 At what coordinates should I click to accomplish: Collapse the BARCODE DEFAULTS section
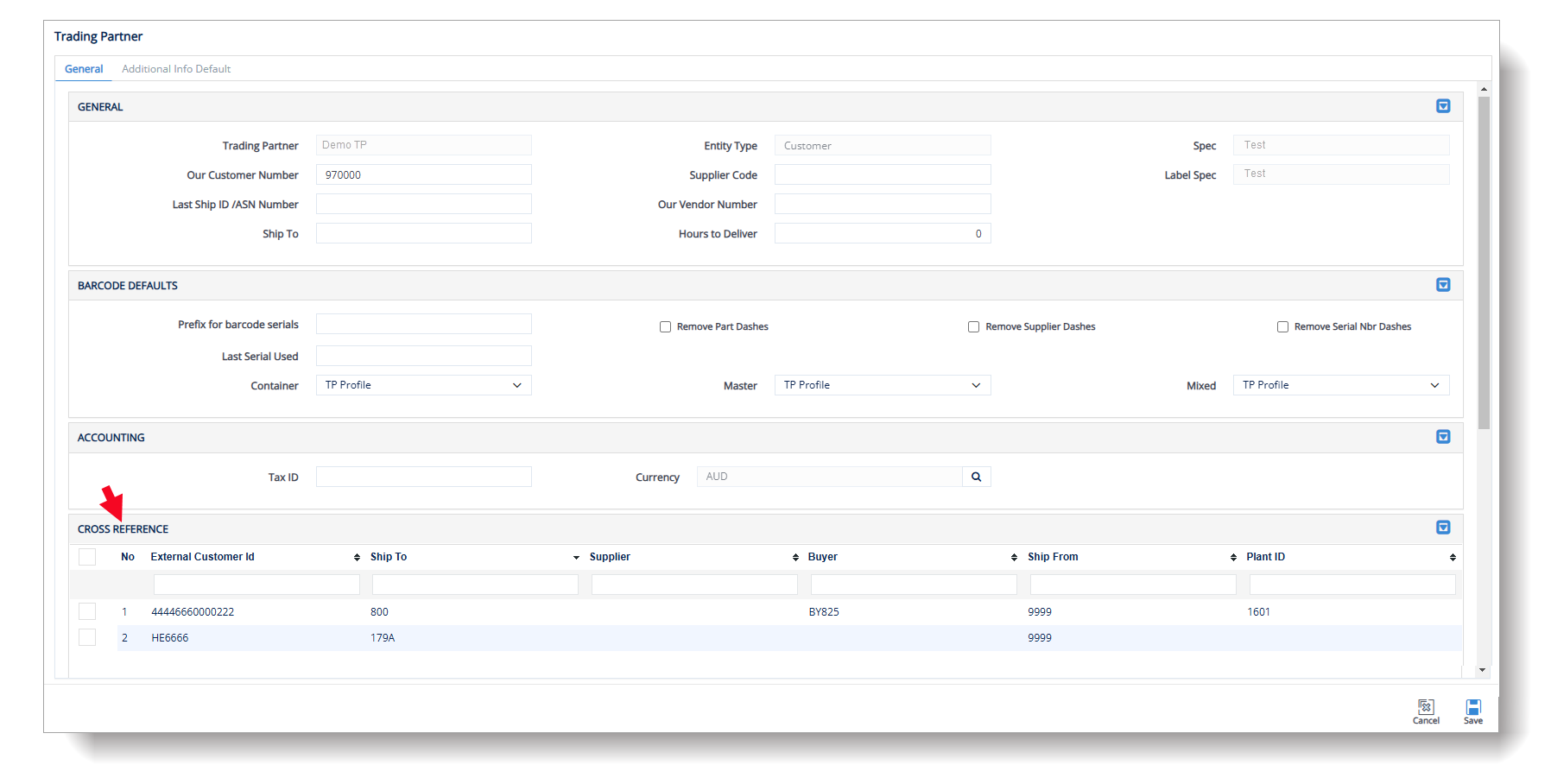[x=1442, y=285]
